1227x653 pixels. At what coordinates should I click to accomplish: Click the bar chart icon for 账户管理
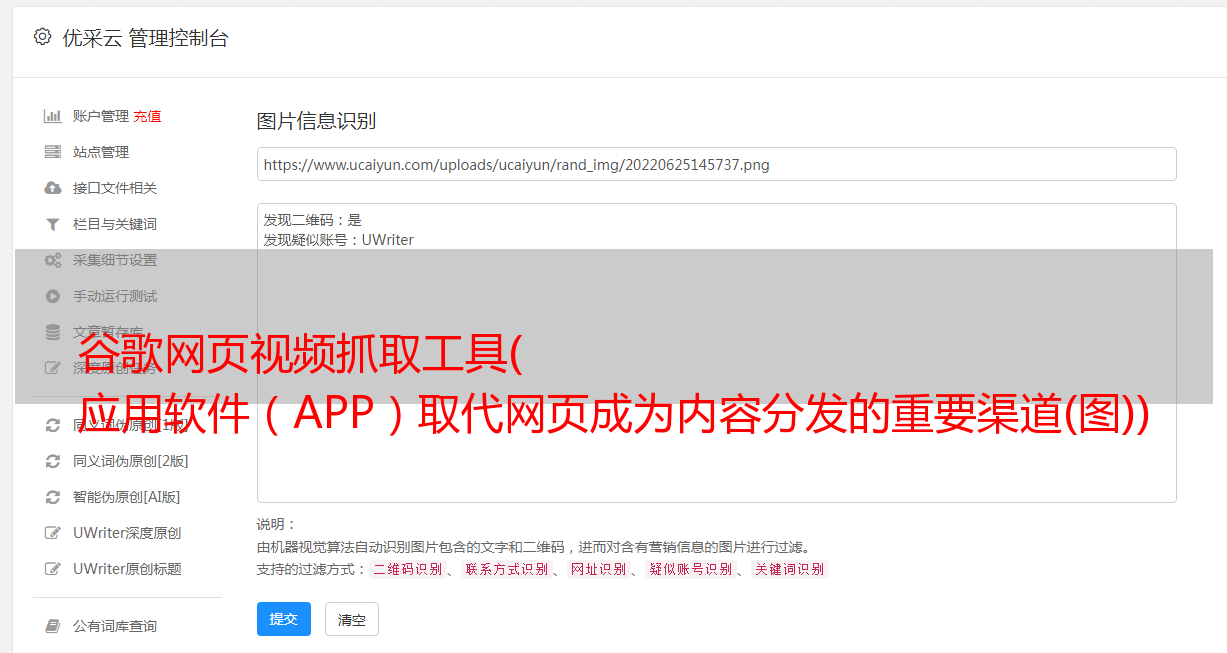53,116
